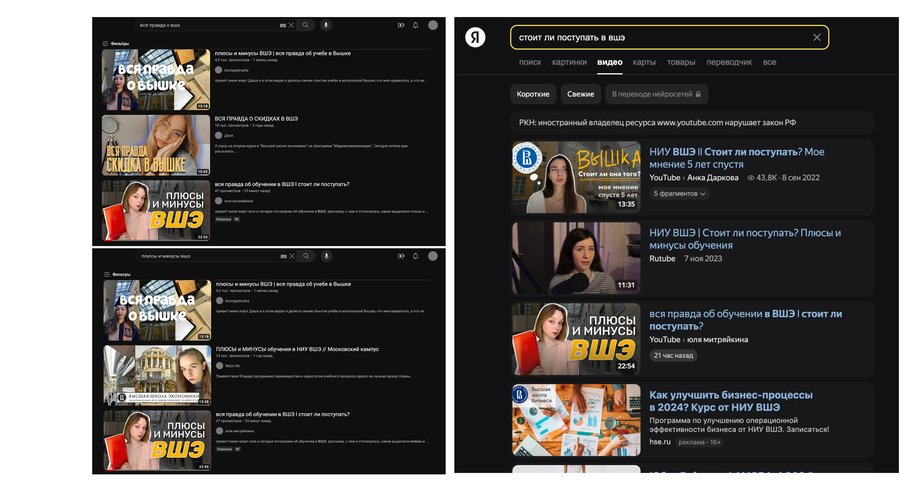Image resolution: width=900 pixels, height=490 pixels.
Task: Open the notifications bell in the 'вся правда о вшэ' window
Action: 416,25
